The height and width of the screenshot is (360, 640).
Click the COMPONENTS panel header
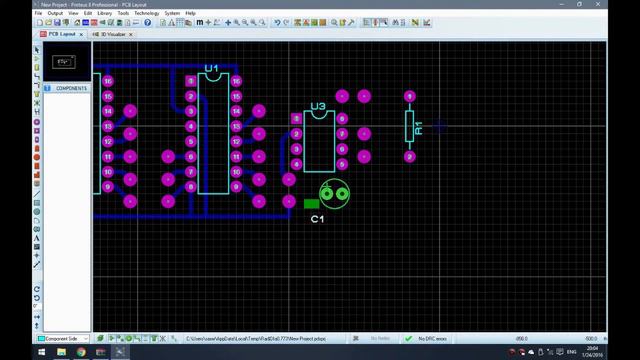(x=67, y=88)
